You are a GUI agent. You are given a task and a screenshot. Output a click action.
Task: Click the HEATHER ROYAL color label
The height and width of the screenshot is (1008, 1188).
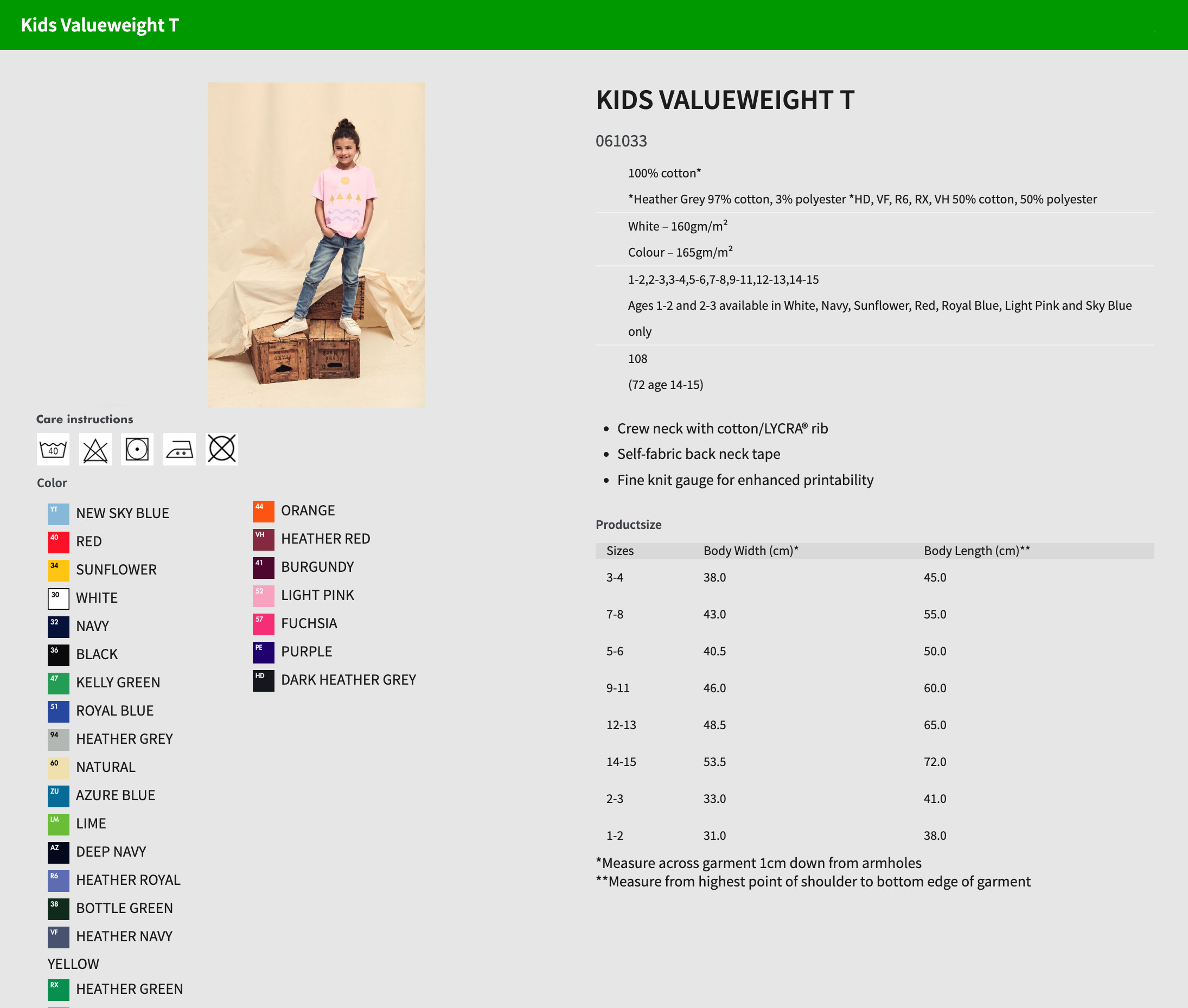pyautogui.click(x=128, y=880)
